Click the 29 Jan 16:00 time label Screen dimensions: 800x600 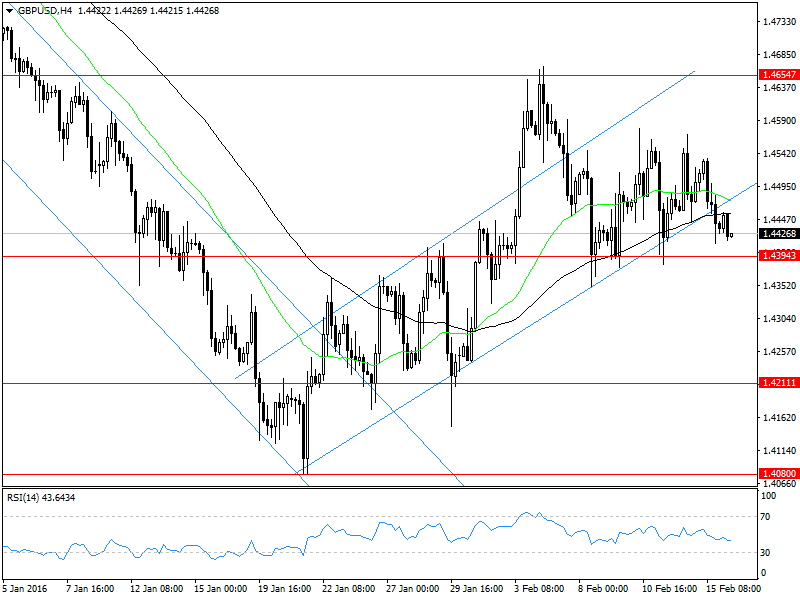(477, 589)
